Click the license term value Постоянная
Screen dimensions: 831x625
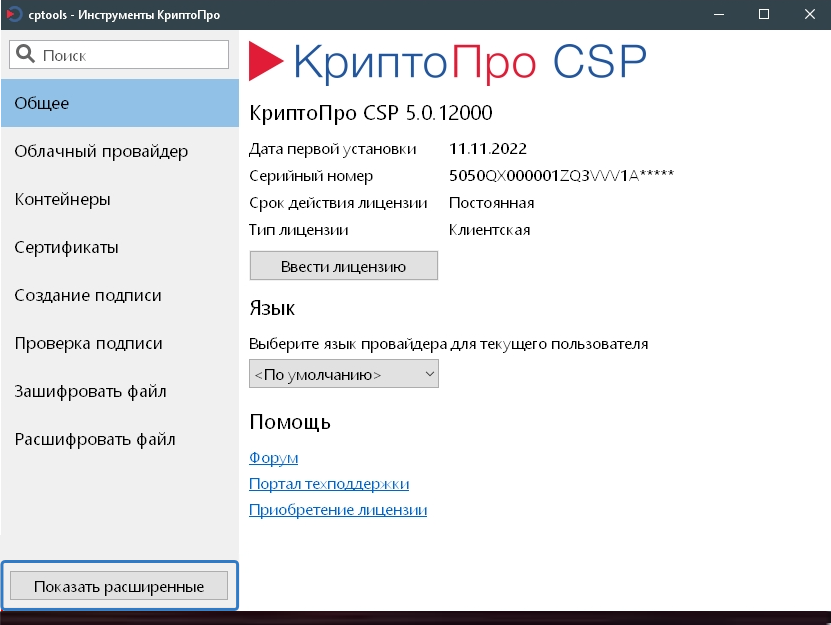[491, 203]
